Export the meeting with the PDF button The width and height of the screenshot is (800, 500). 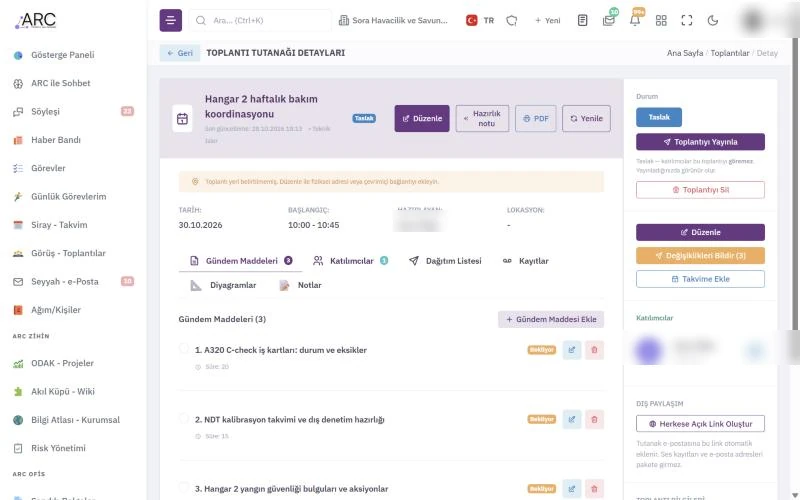click(x=536, y=118)
